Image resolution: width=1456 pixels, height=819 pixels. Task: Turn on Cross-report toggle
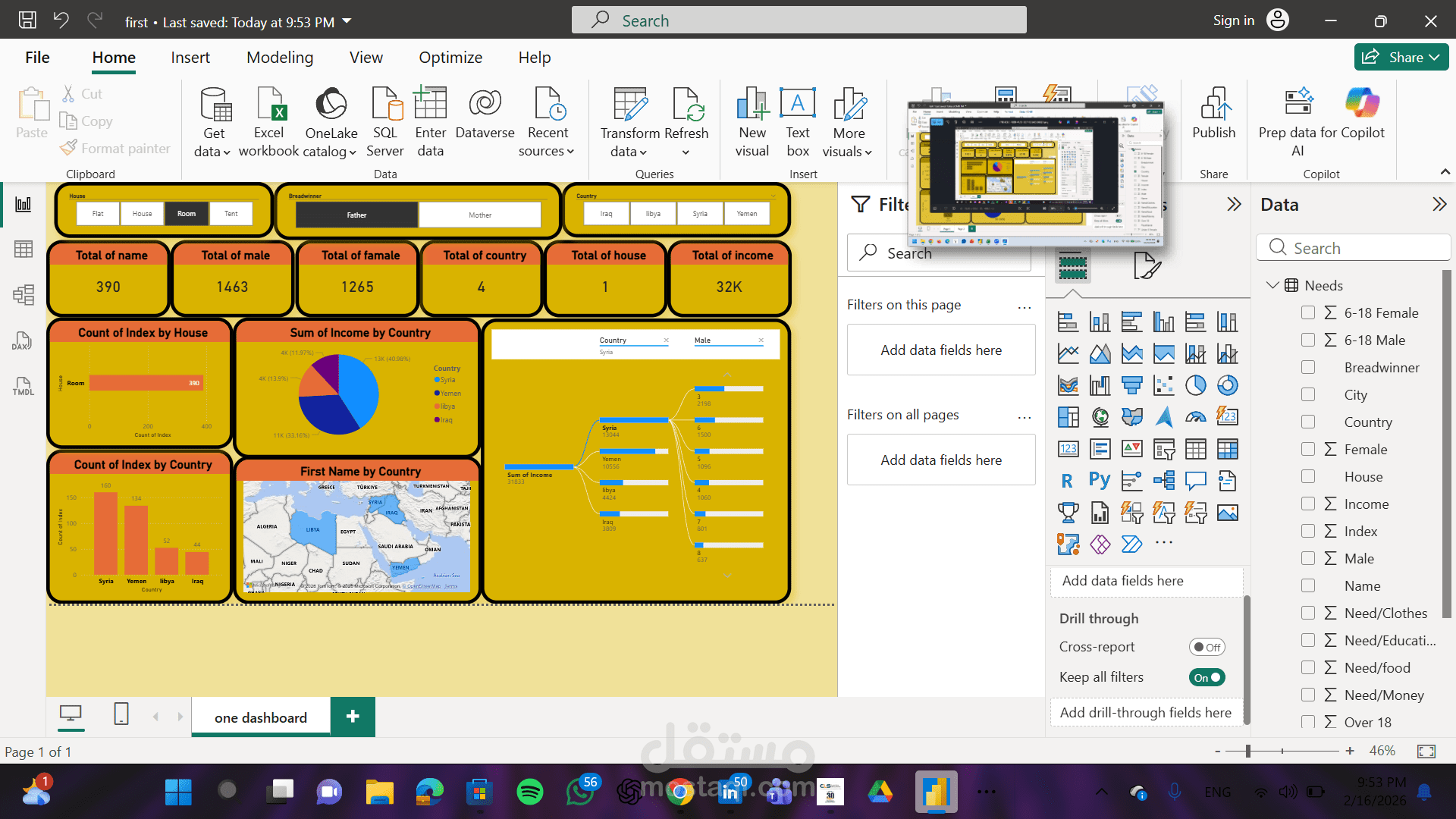(x=1207, y=647)
